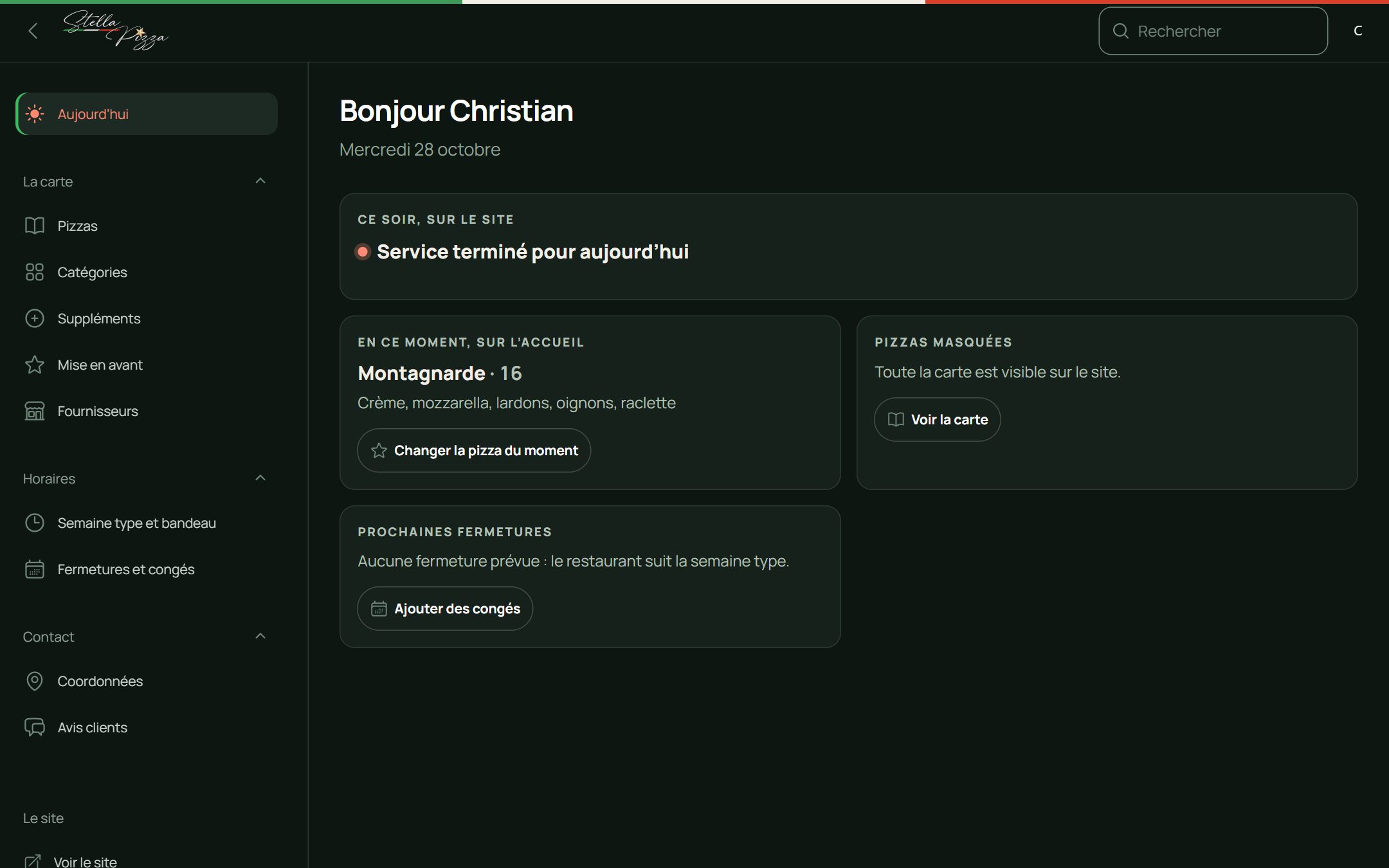Click the map pin icon beside Coordonnées
This screenshot has width=1389, height=868.
pos(35,681)
